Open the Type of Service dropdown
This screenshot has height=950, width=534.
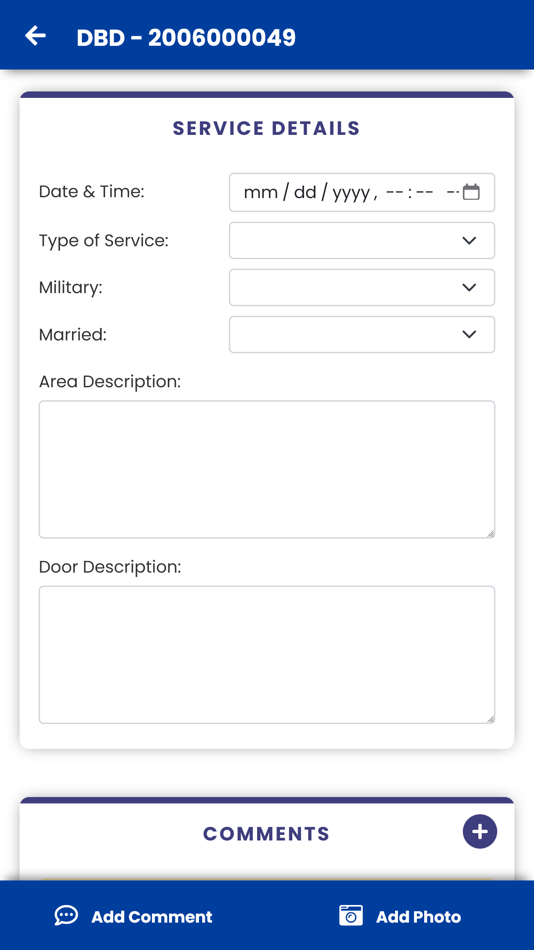point(362,241)
